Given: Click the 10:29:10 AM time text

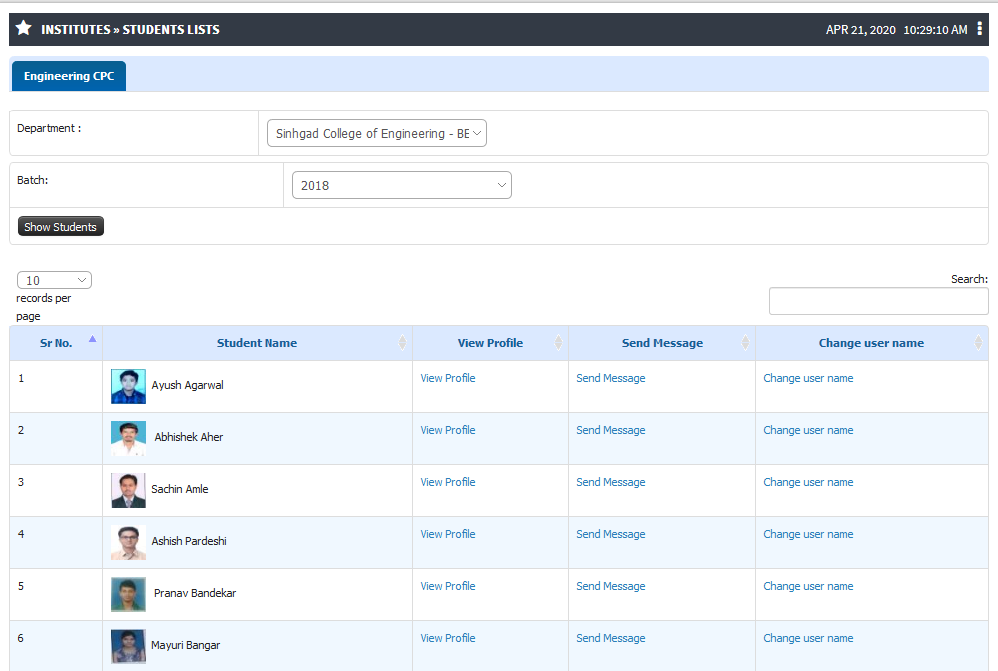Looking at the screenshot, I should 936,30.
